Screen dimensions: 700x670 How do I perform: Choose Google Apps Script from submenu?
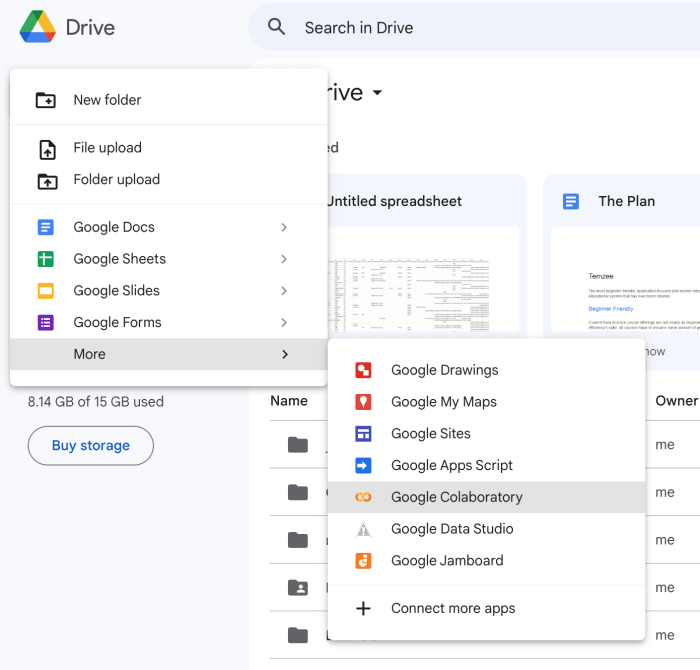coord(486,465)
